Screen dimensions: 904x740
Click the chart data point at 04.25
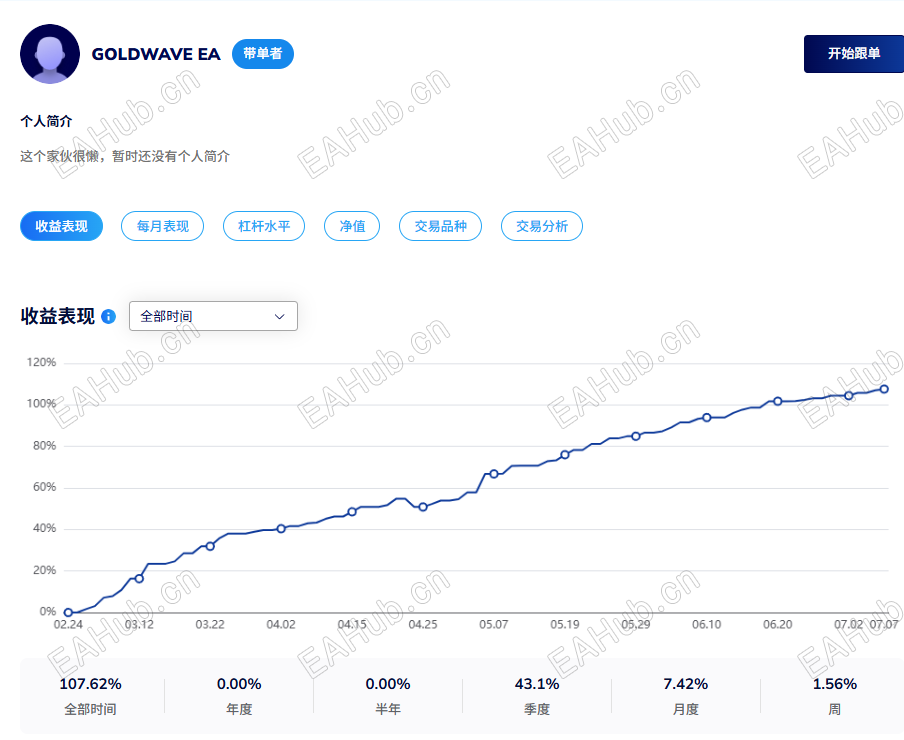pyautogui.click(x=423, y=507)
